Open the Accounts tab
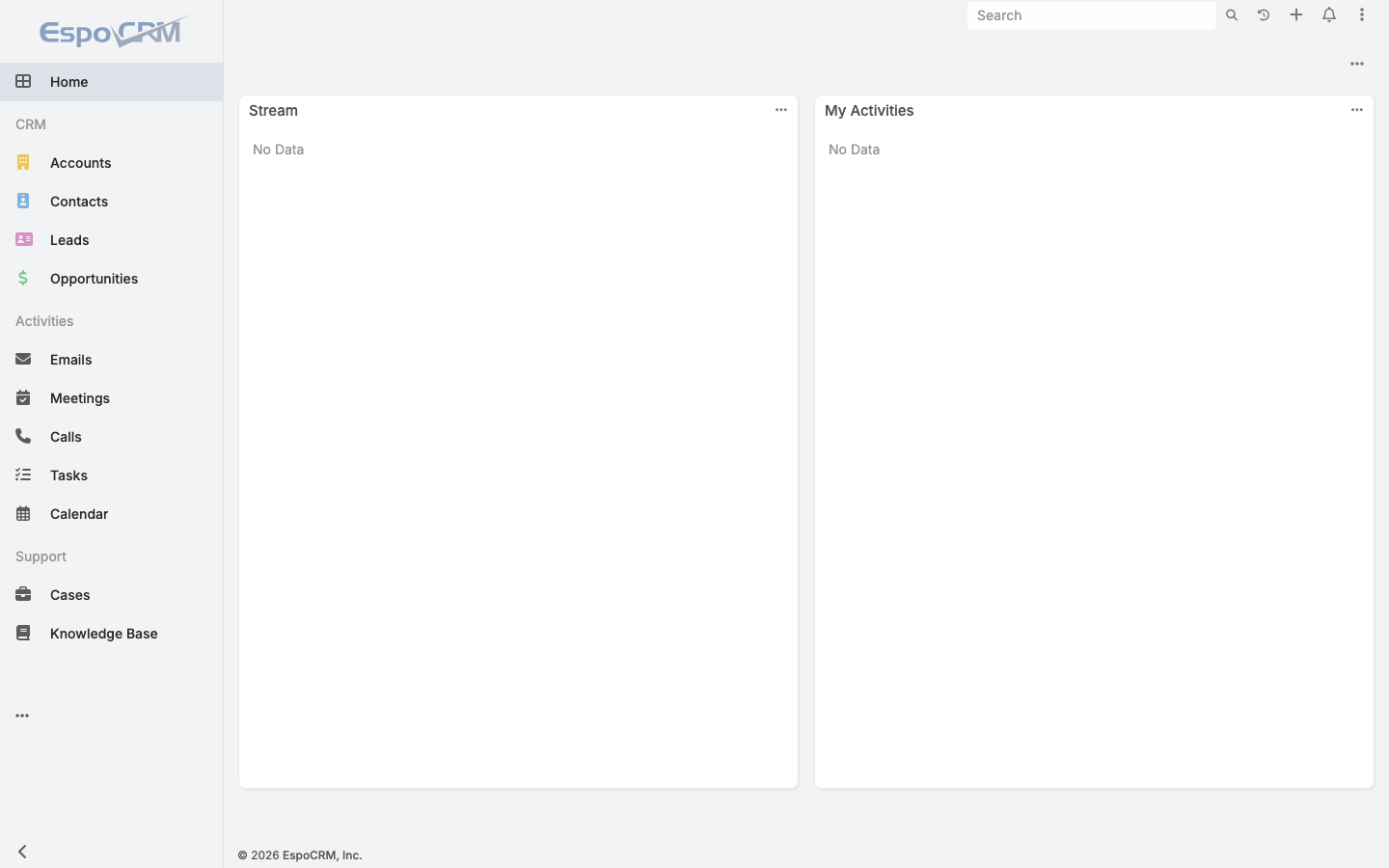This screenshot has height=868, width=1389. point(111,163)
